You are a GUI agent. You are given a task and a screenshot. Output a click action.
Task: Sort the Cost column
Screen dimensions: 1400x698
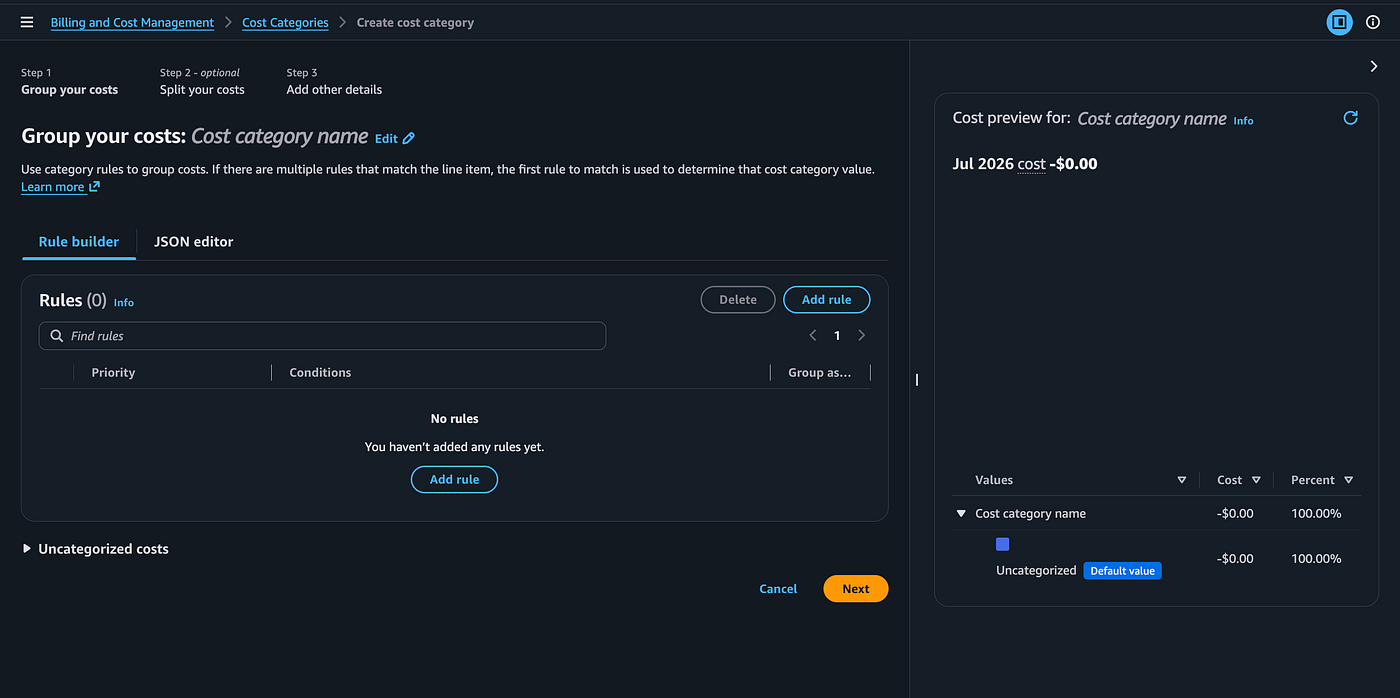[1256, 480]
